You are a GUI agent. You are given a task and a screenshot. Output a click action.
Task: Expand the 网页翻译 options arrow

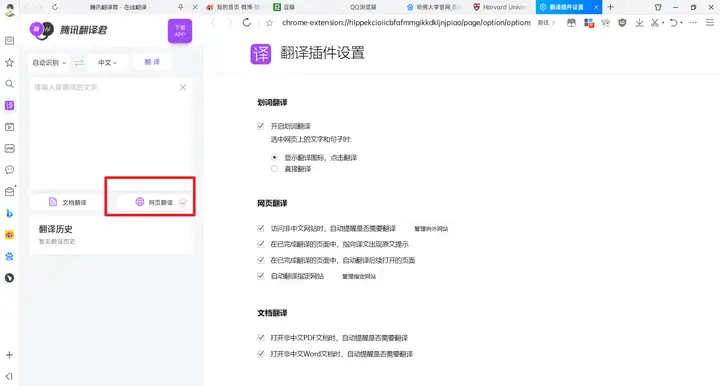183,202
